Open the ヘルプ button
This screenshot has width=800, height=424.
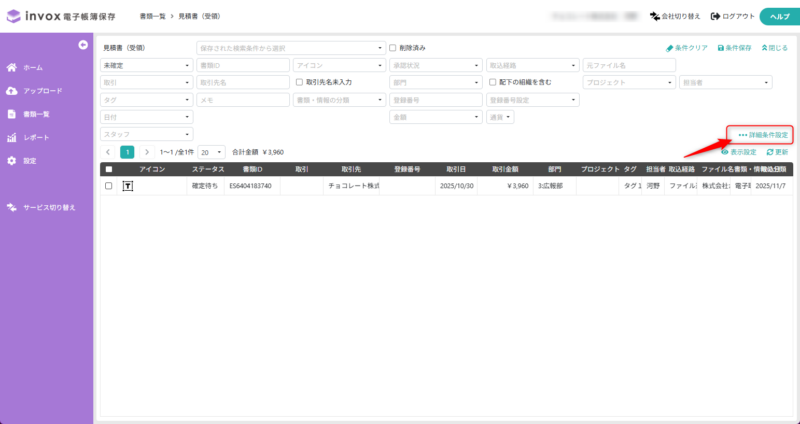(x=780, y=16)
